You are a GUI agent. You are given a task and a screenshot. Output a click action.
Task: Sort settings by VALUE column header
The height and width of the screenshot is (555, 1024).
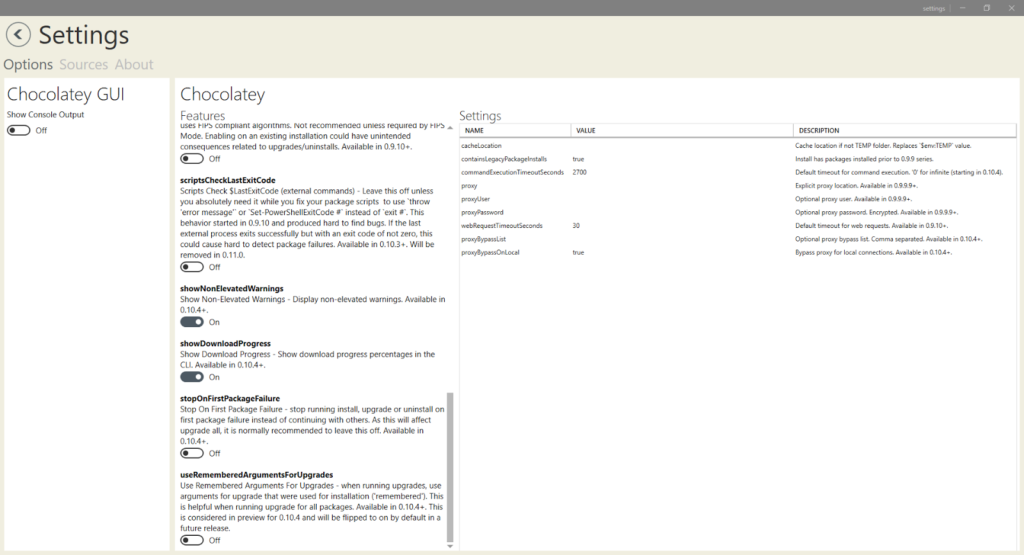[x=682, y=131]
